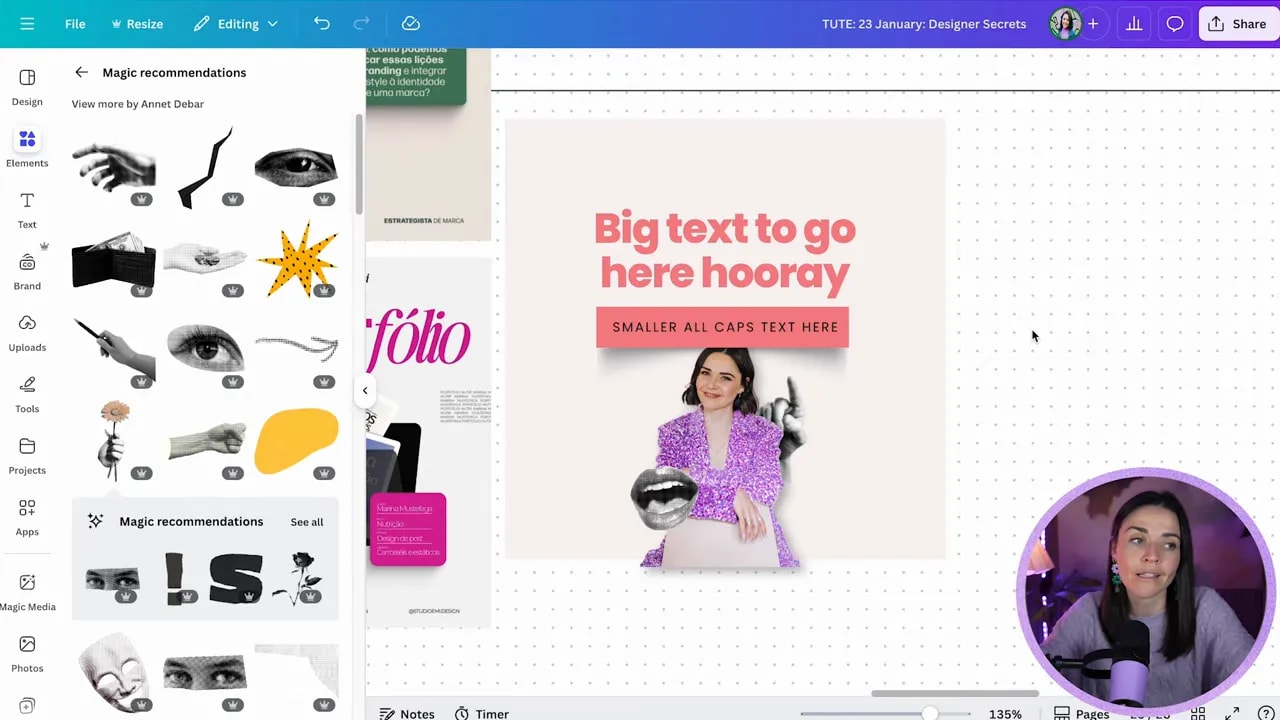
Task: Open the File menu
Action: tap(75, 23)
